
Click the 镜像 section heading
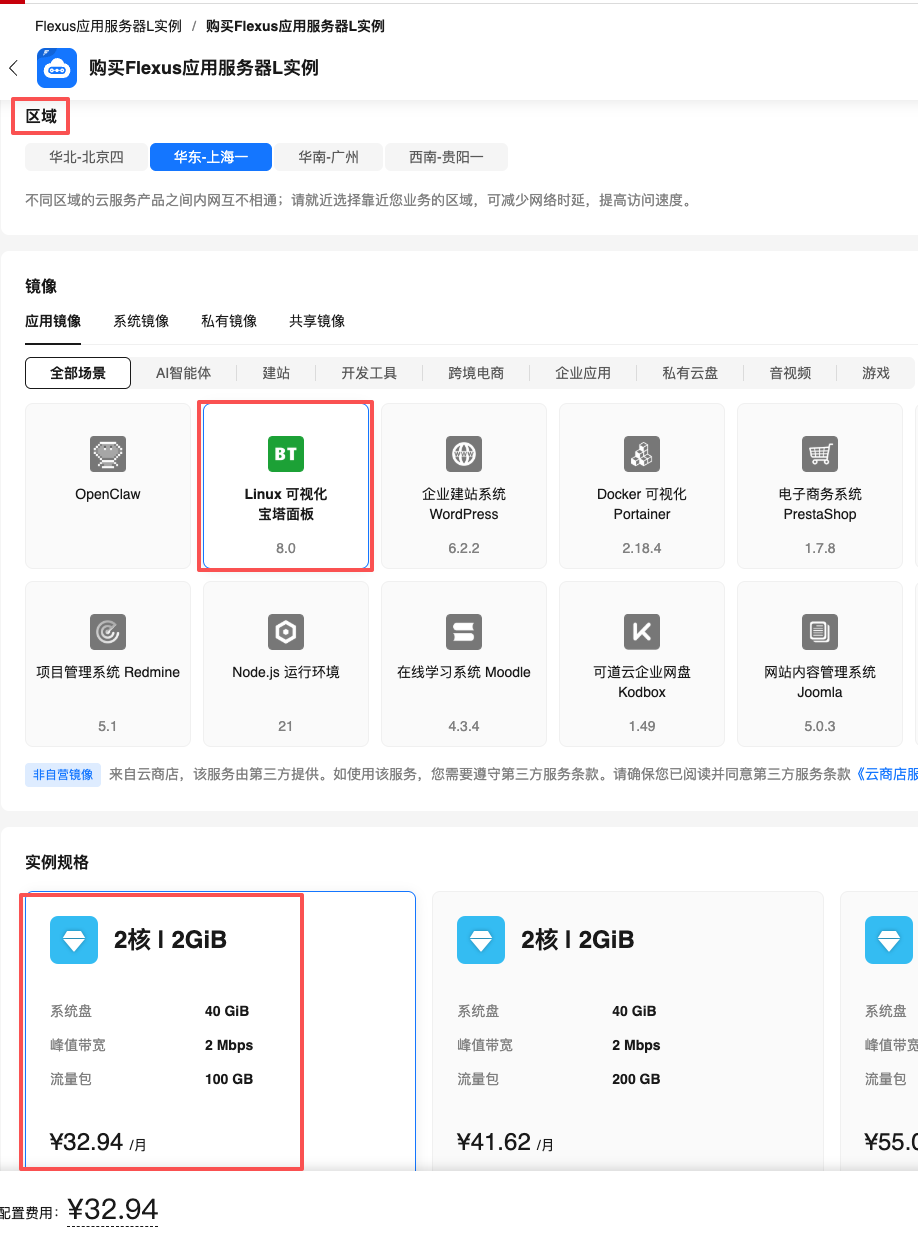tap(41, 286)
